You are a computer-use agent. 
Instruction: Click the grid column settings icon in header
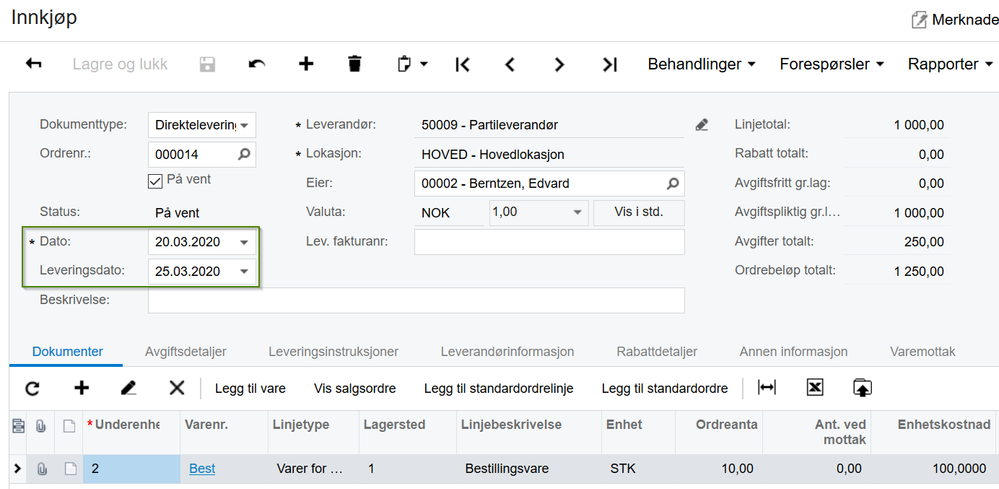click(17, 426)
